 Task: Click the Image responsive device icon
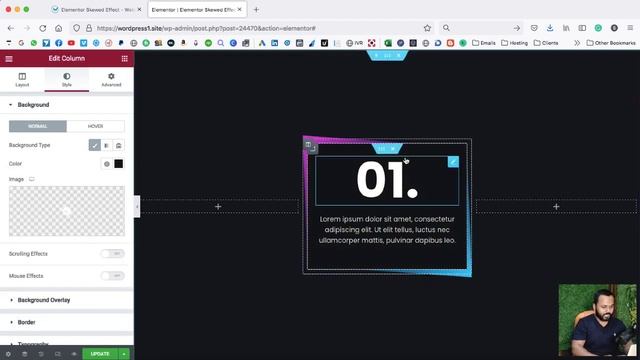tap(32, 179)
